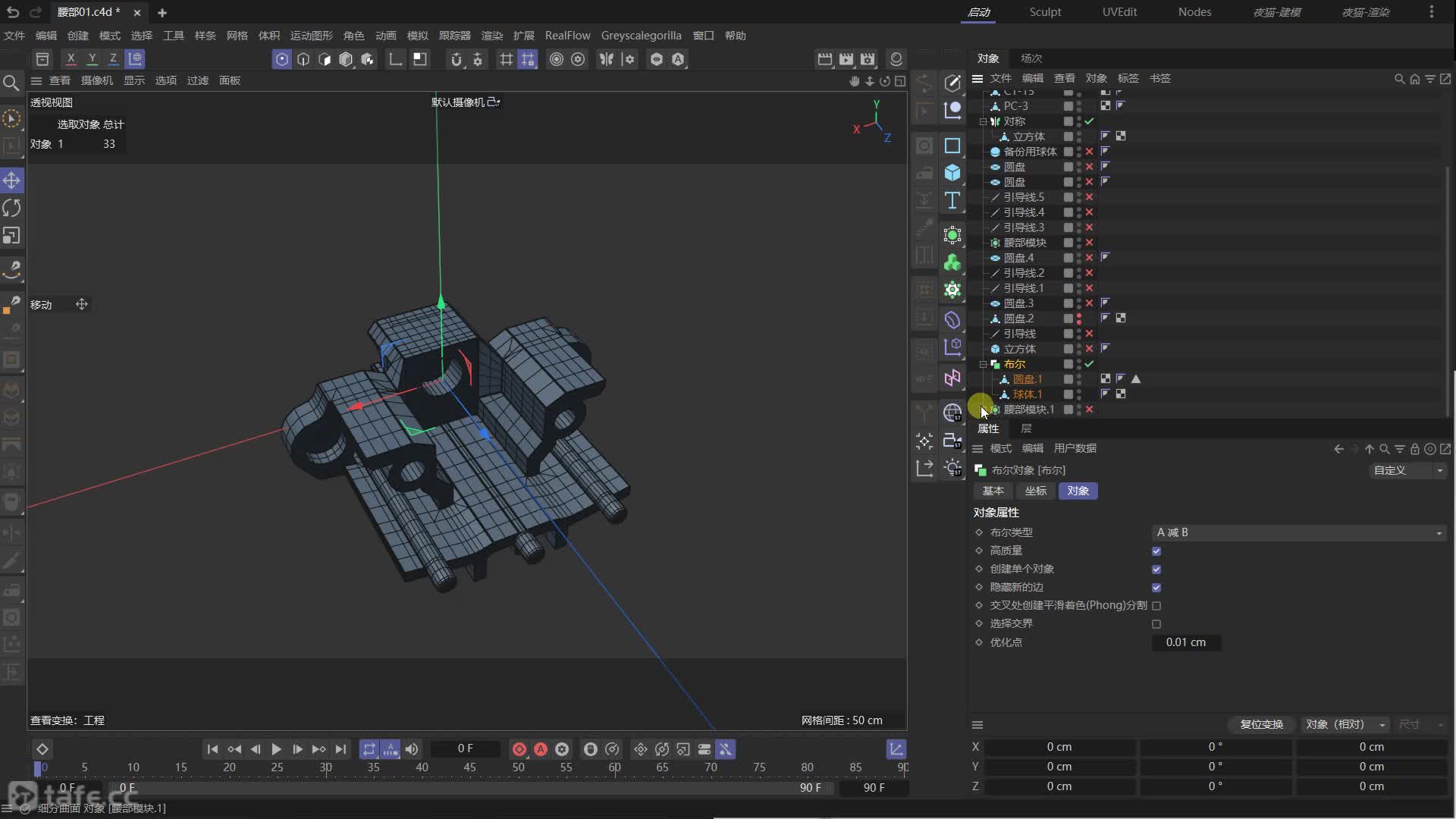
Task: Click the 坐标 attribute button
Action: point(1035,491)
